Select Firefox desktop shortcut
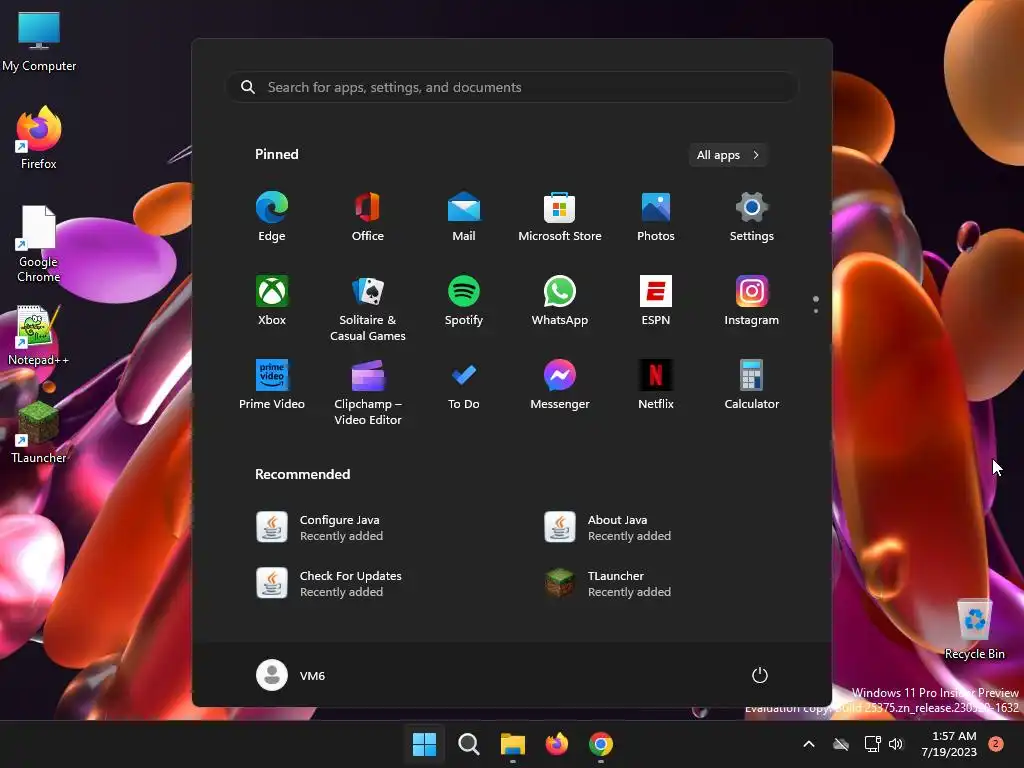Image resolution: width=1024 pixels, height=768 pixels. pos(39,138)
